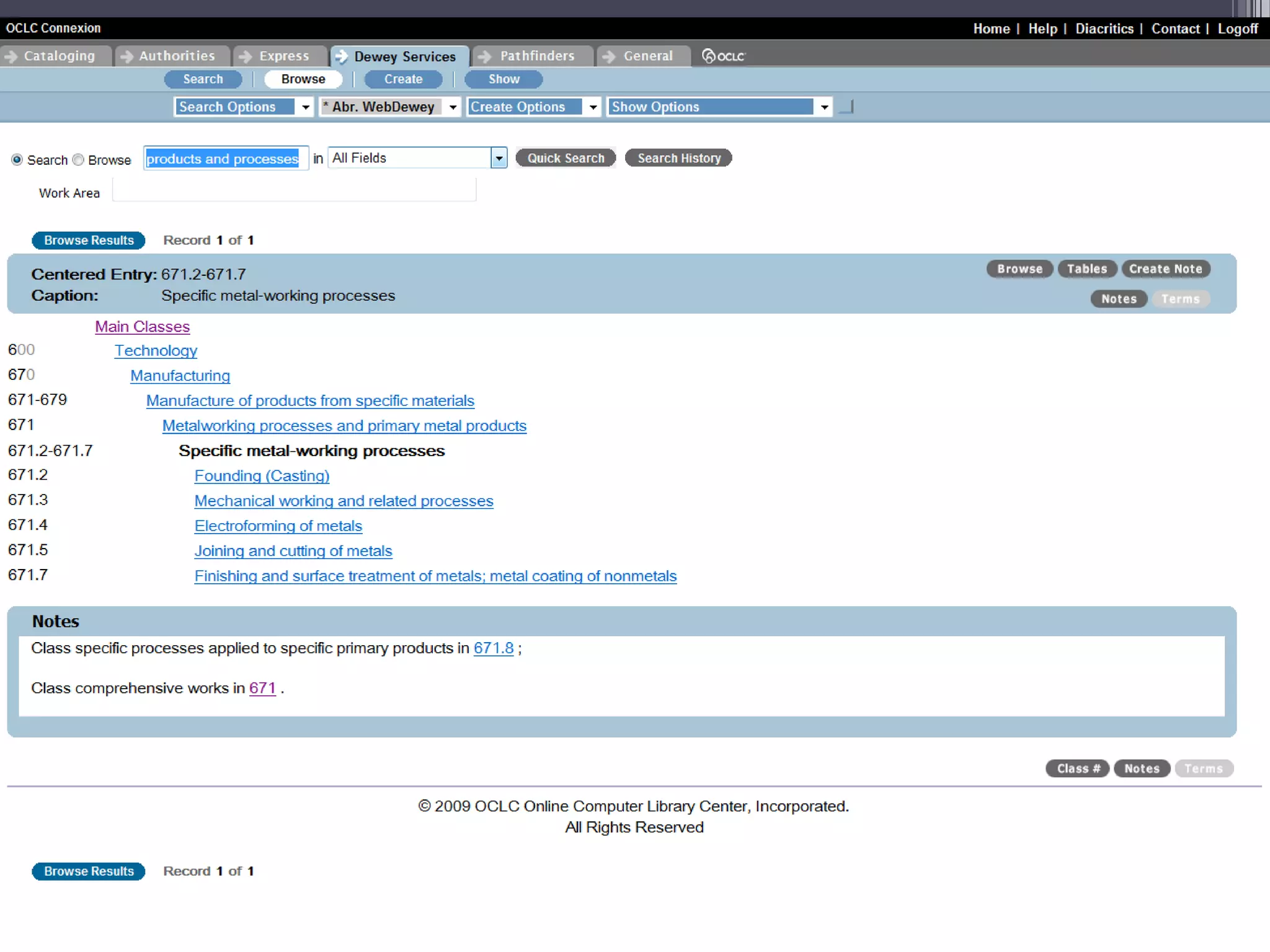This screenshot has width=1270, height=952.
Task: Click the Create Note button
Action: pyautogui.click(x=1165, y=269)
